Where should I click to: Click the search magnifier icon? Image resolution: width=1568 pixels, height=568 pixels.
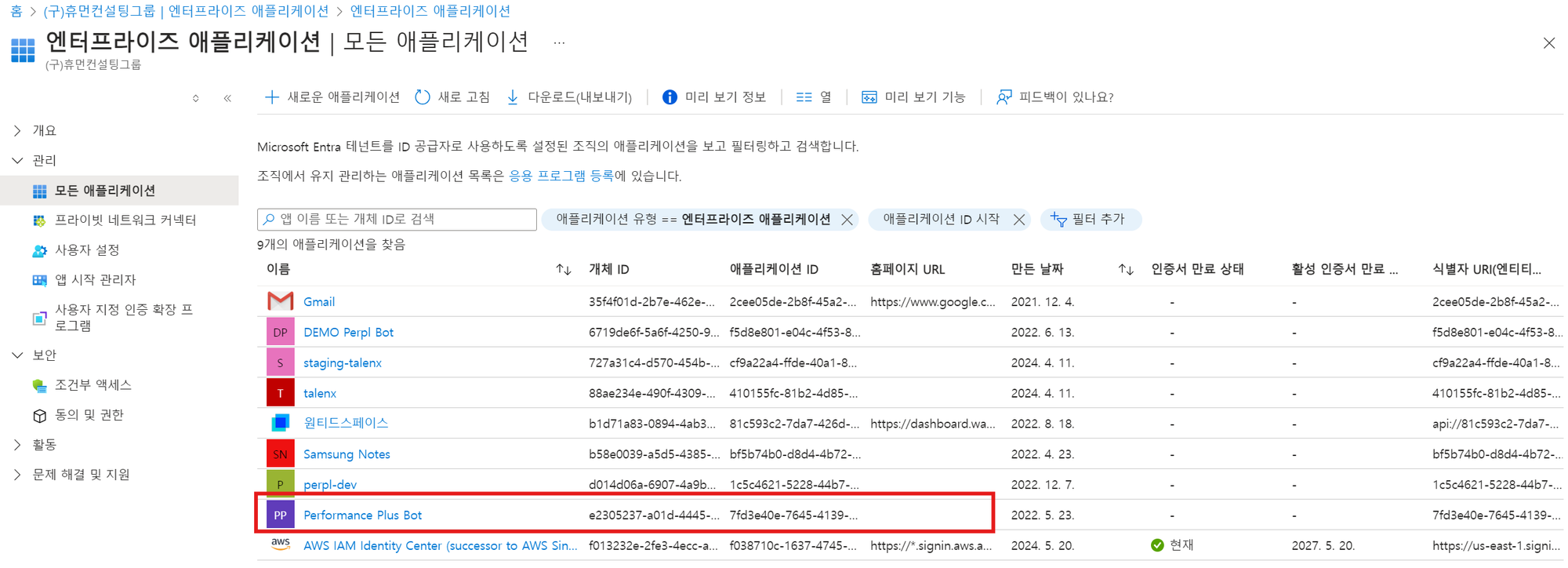pyautogui.click(x=270, y=220)
